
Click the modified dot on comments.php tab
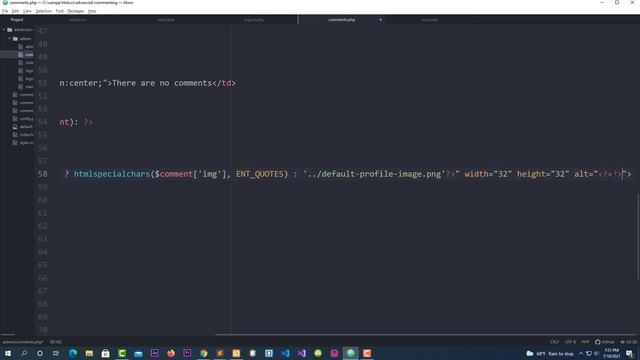tap(380, 20)
